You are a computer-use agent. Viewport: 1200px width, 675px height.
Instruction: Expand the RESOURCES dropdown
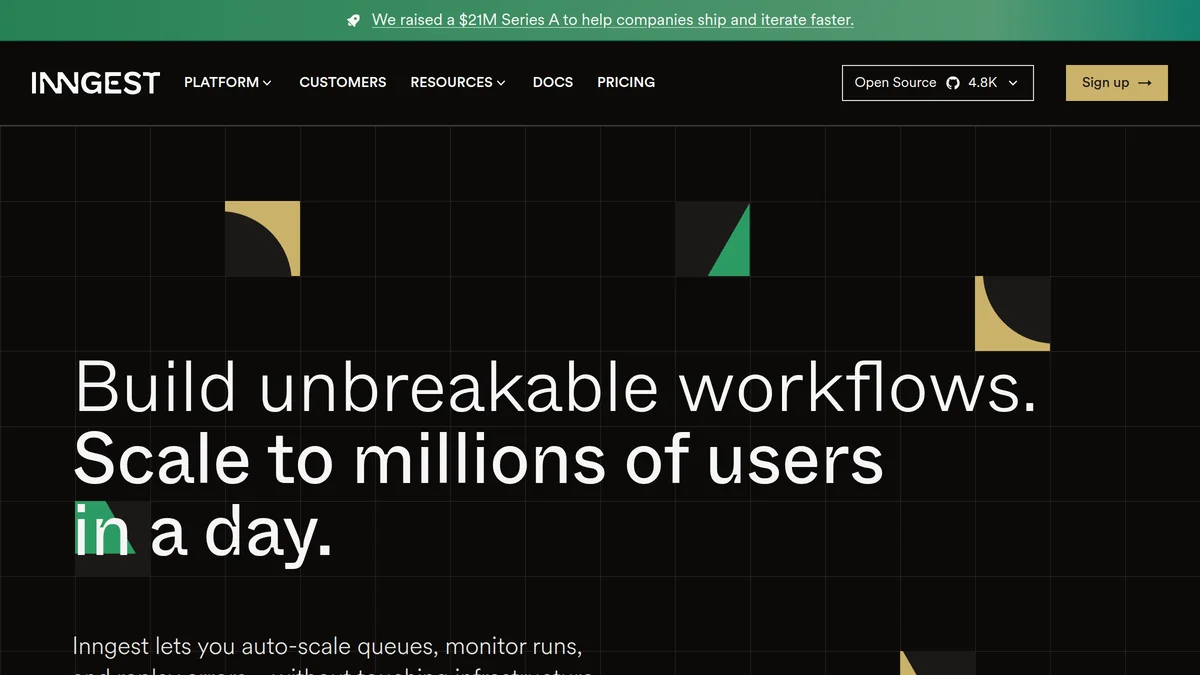point(458,83)
